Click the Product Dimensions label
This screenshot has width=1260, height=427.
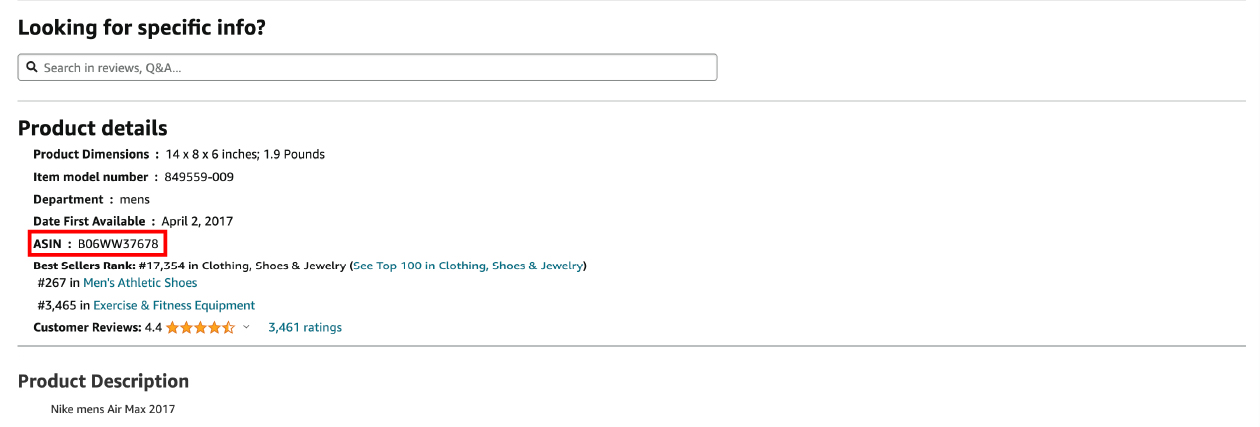pos(92,154)
